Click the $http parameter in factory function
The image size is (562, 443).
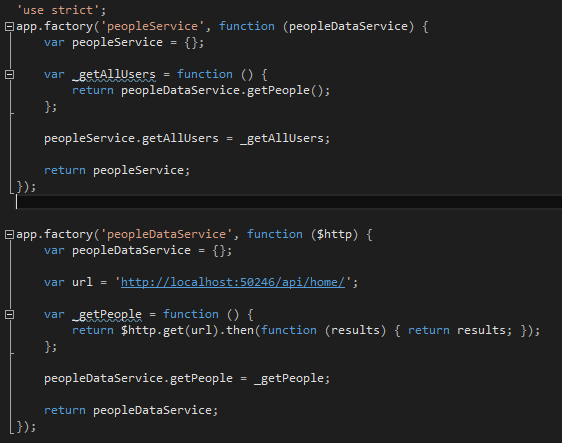click(334, 234)
